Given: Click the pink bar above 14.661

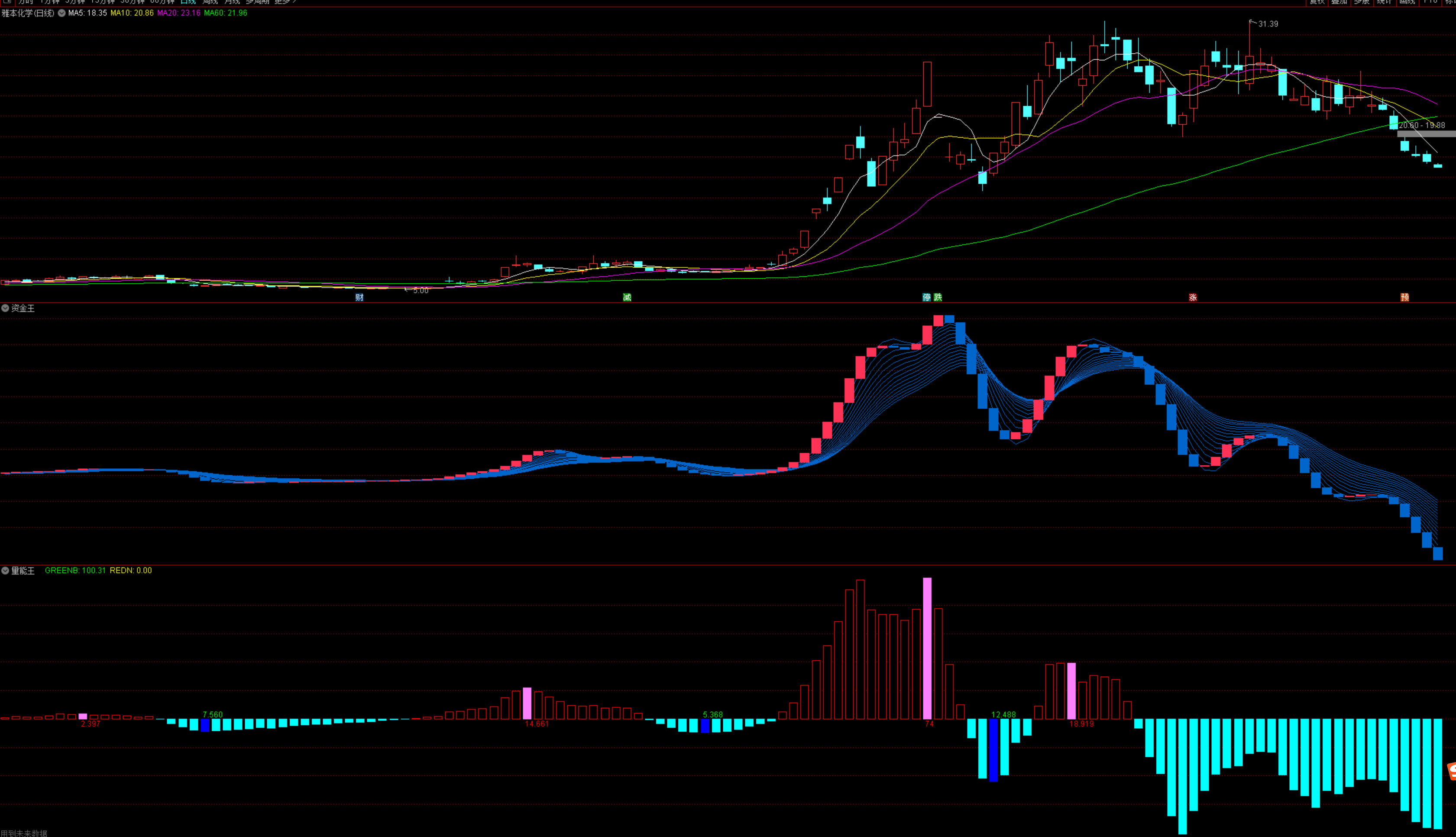Looking at the screenshot, I should coord(527,703).
